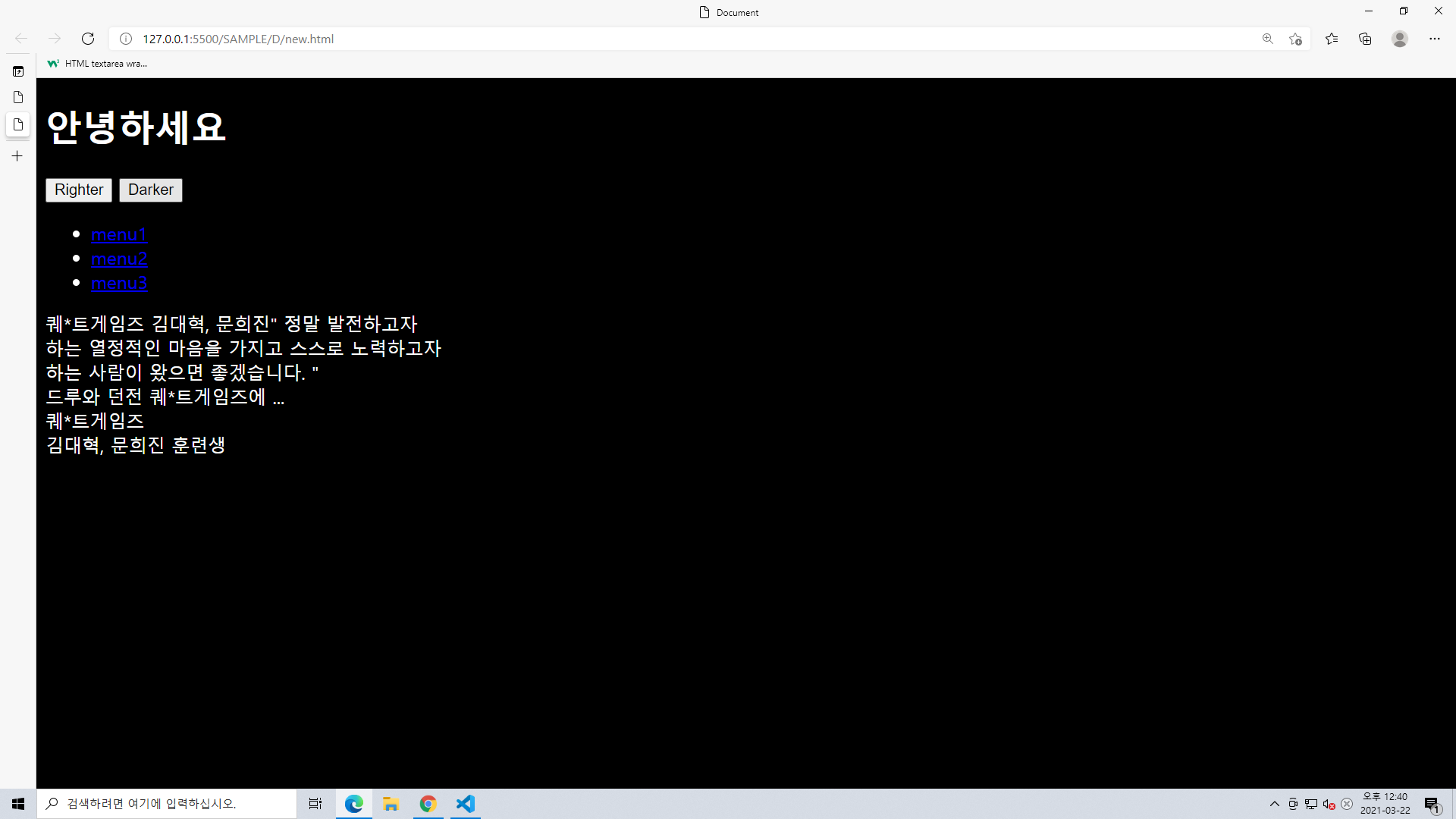
Task: Open the Collections icon
Action: (x=1365, y=39)
